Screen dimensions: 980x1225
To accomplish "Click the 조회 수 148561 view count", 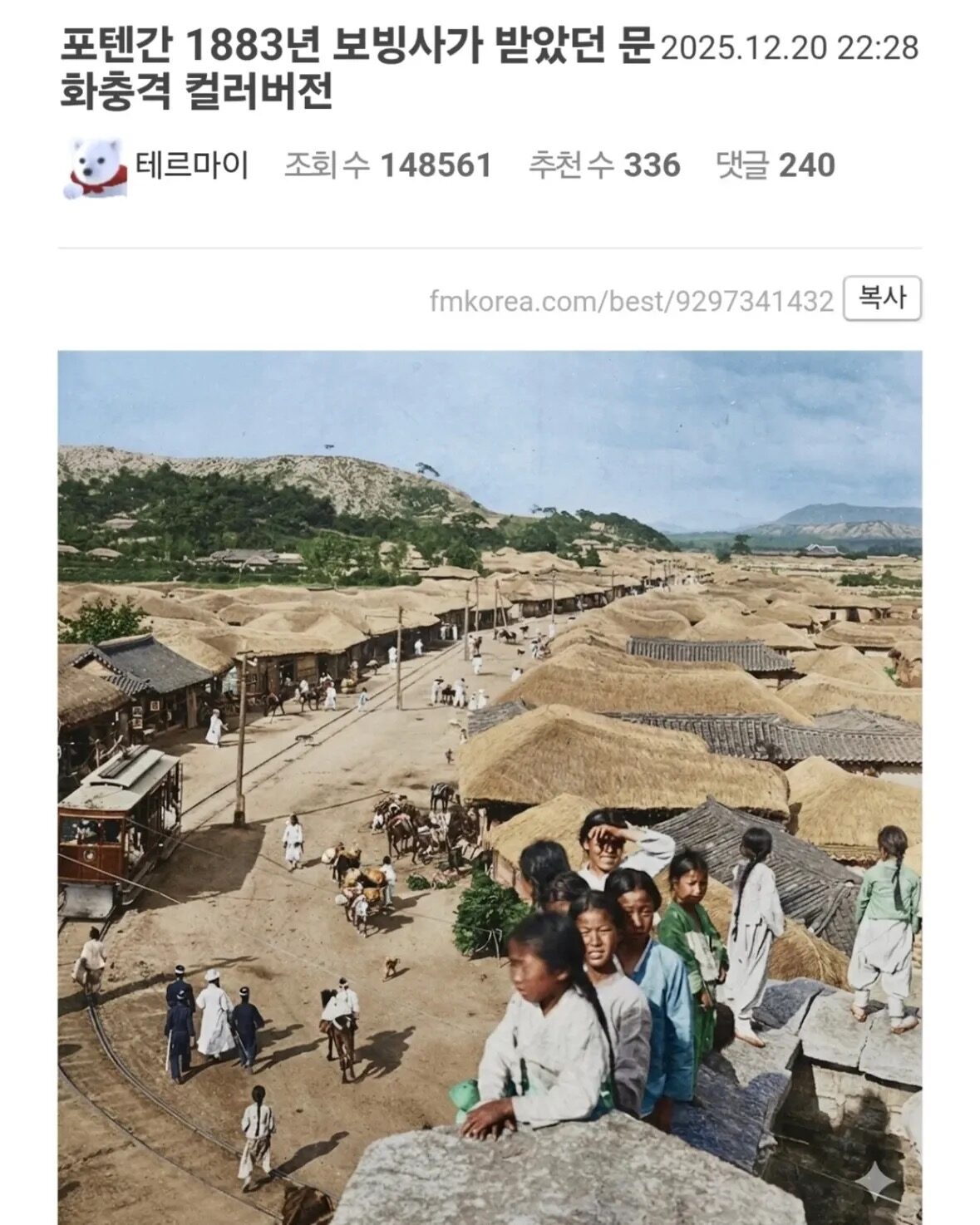I will coord(388,165).
